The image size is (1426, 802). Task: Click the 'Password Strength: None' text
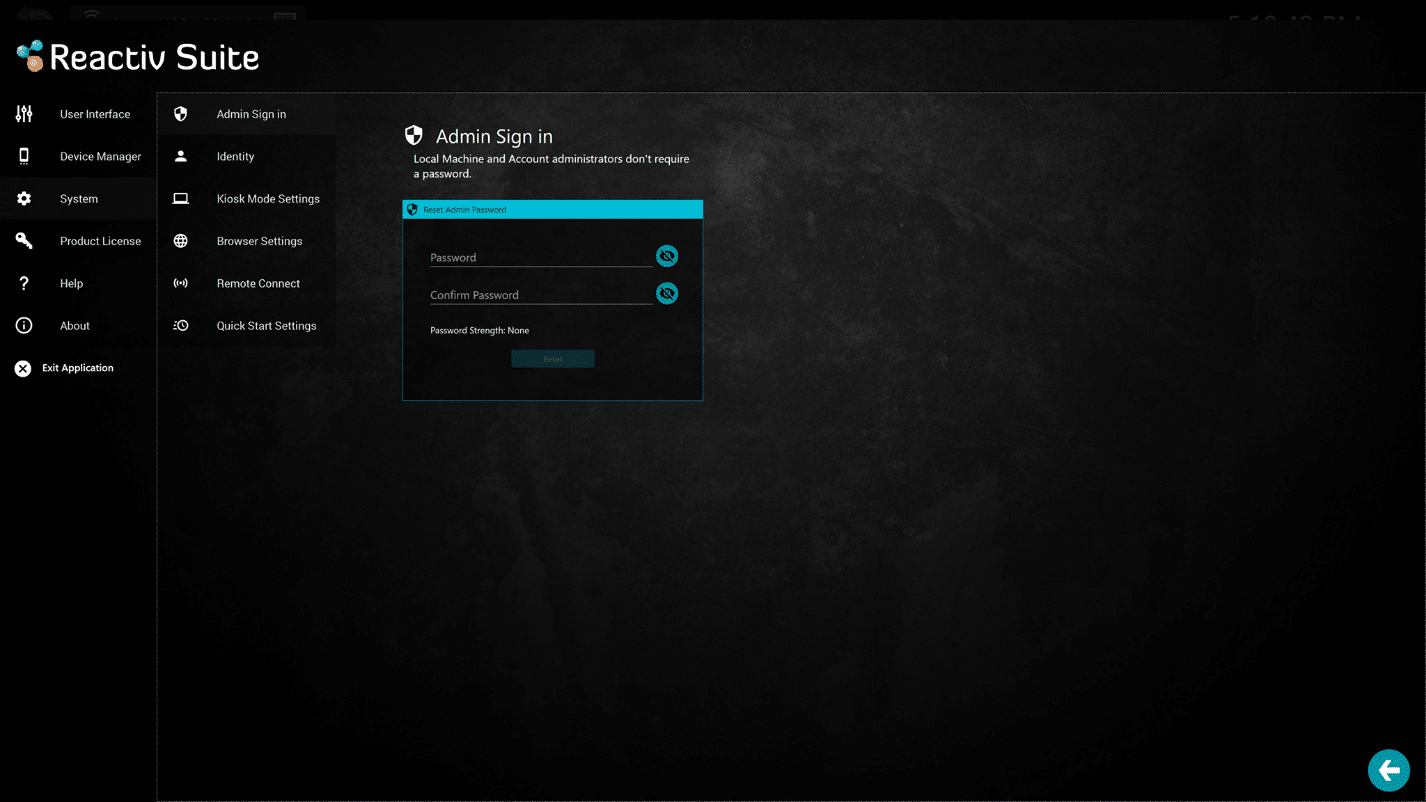pos(480,330)
